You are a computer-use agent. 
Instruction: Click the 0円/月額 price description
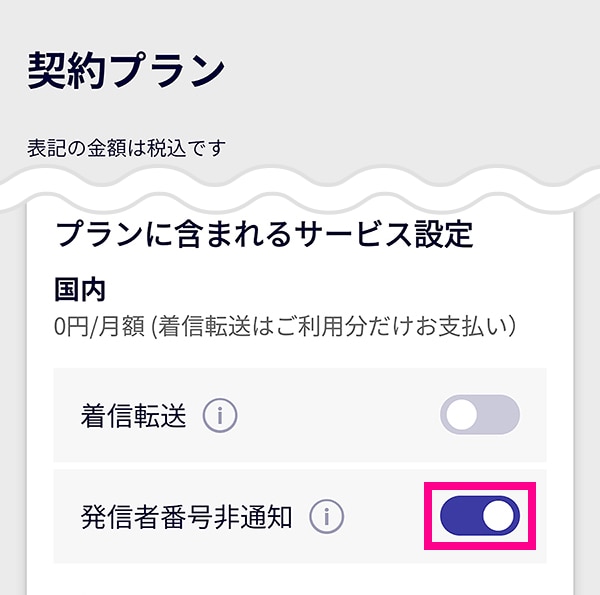tap(285, 326)
